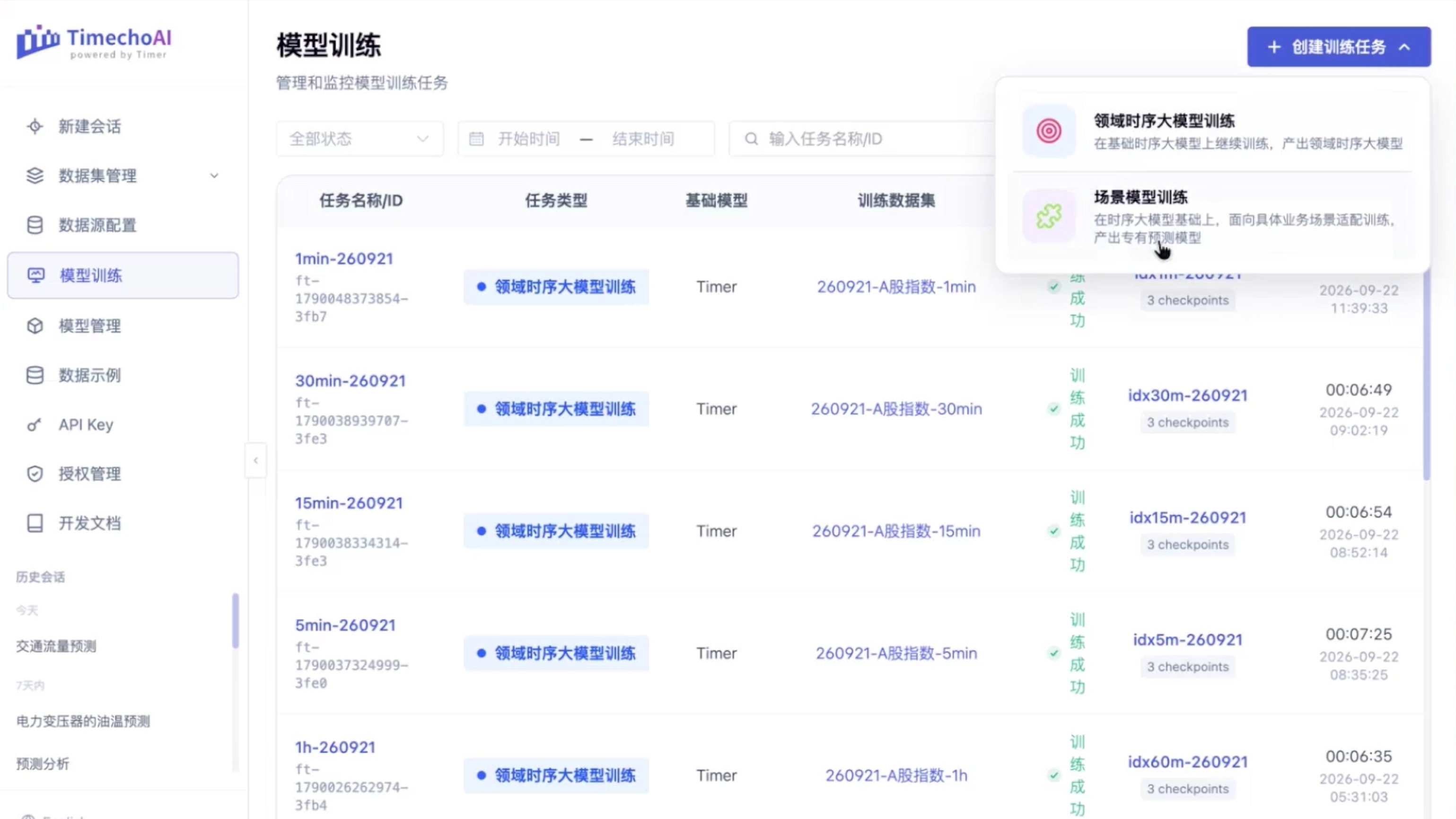Click the 数据集管理 layers icon
Viewport: 1456px width, 819px height.
[x=35, y=176]
